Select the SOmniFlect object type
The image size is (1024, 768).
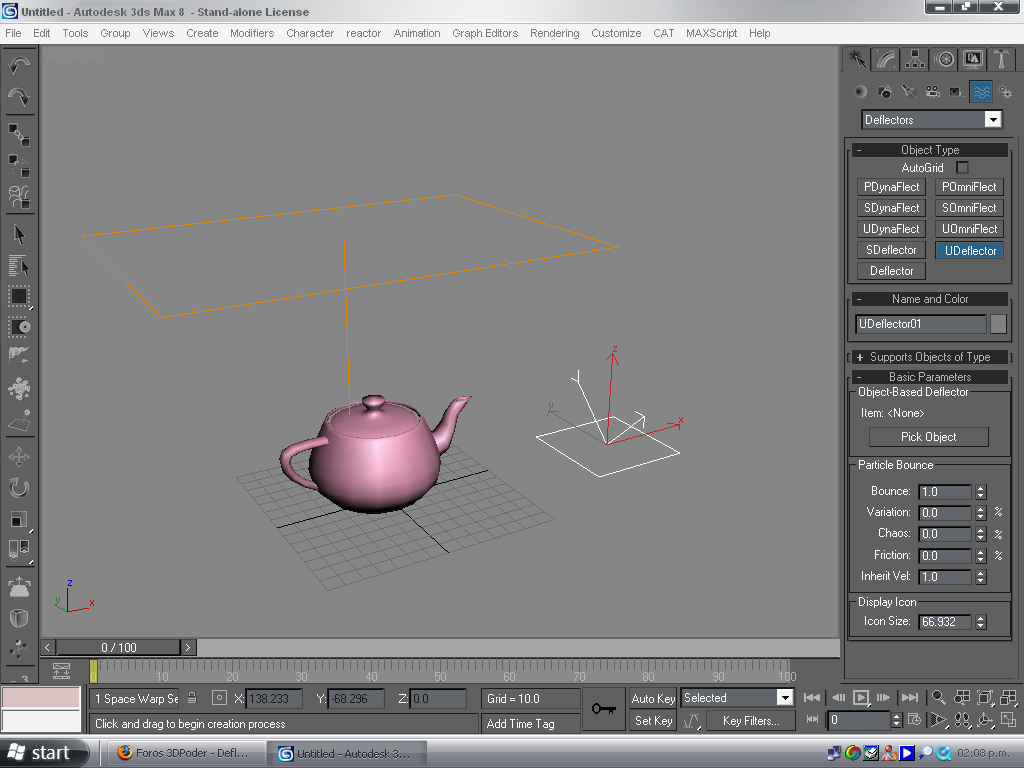968,208
